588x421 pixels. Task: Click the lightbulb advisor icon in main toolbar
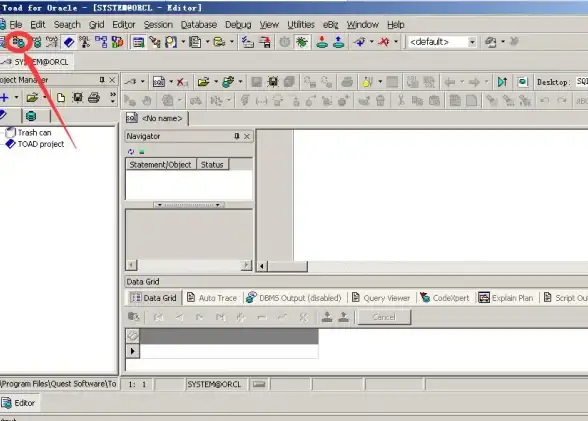click(x=171, y=42)
